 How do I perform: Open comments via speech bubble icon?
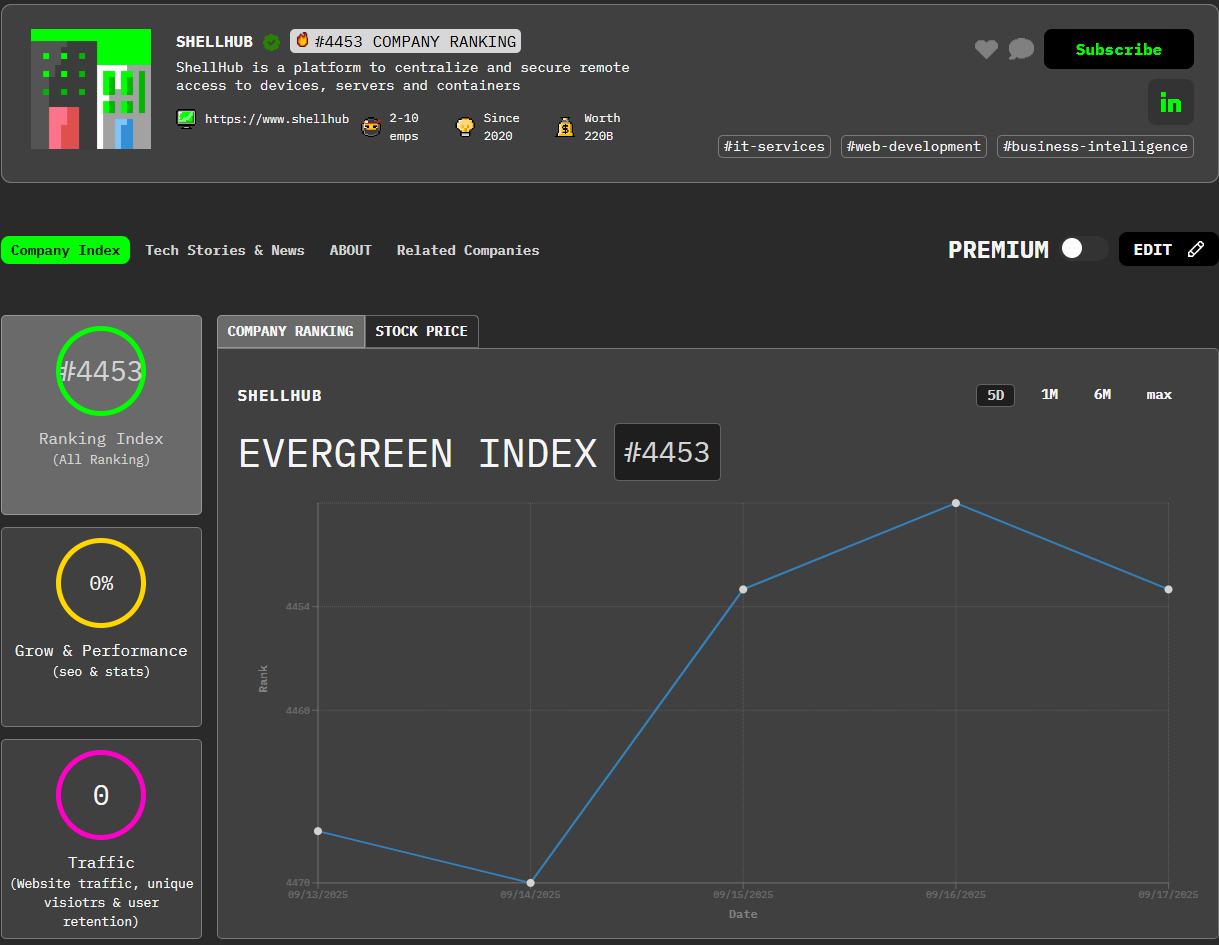coord(1021,49)
